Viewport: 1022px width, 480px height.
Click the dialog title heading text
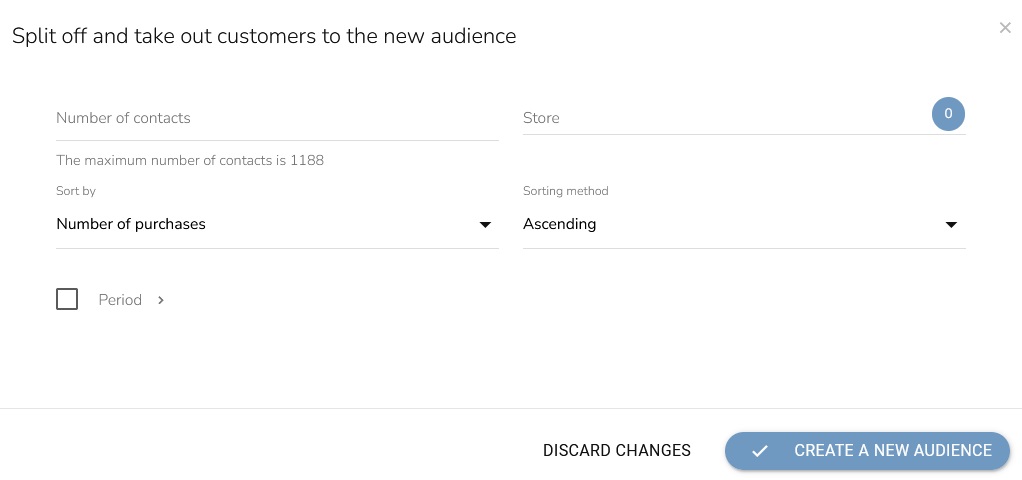point(264,37)
